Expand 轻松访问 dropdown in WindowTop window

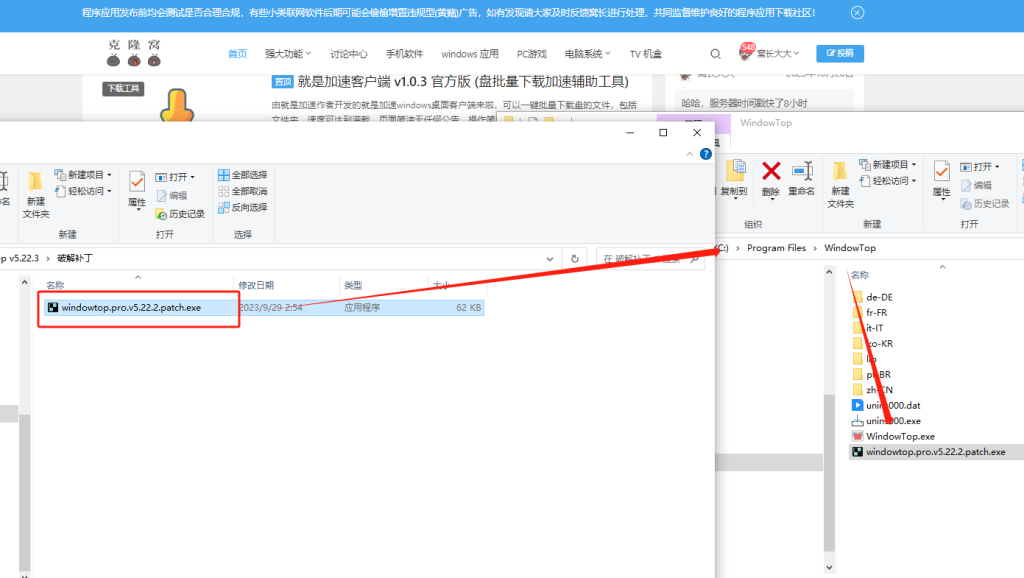tap(914, 181)
